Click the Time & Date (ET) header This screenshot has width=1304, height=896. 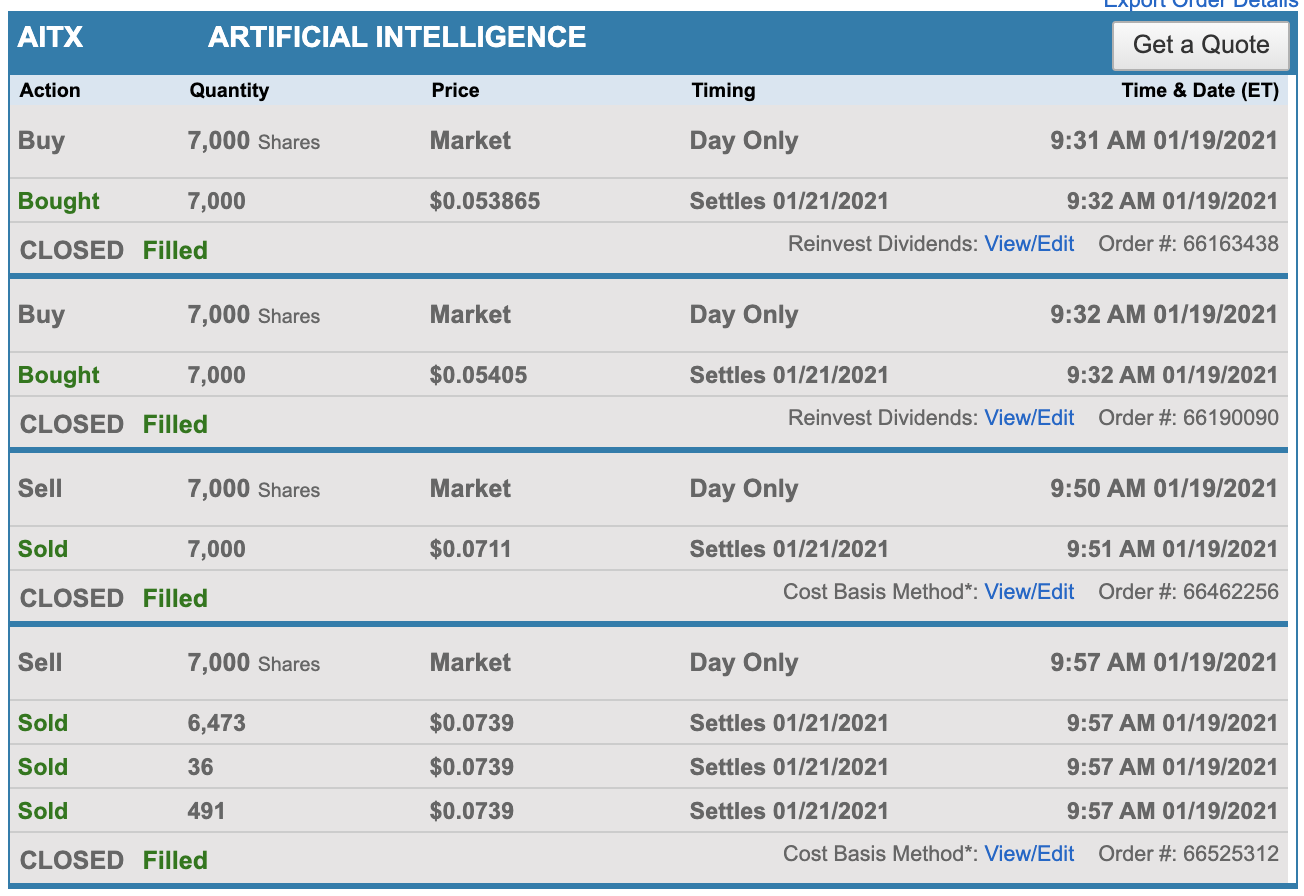(1199, 90)
